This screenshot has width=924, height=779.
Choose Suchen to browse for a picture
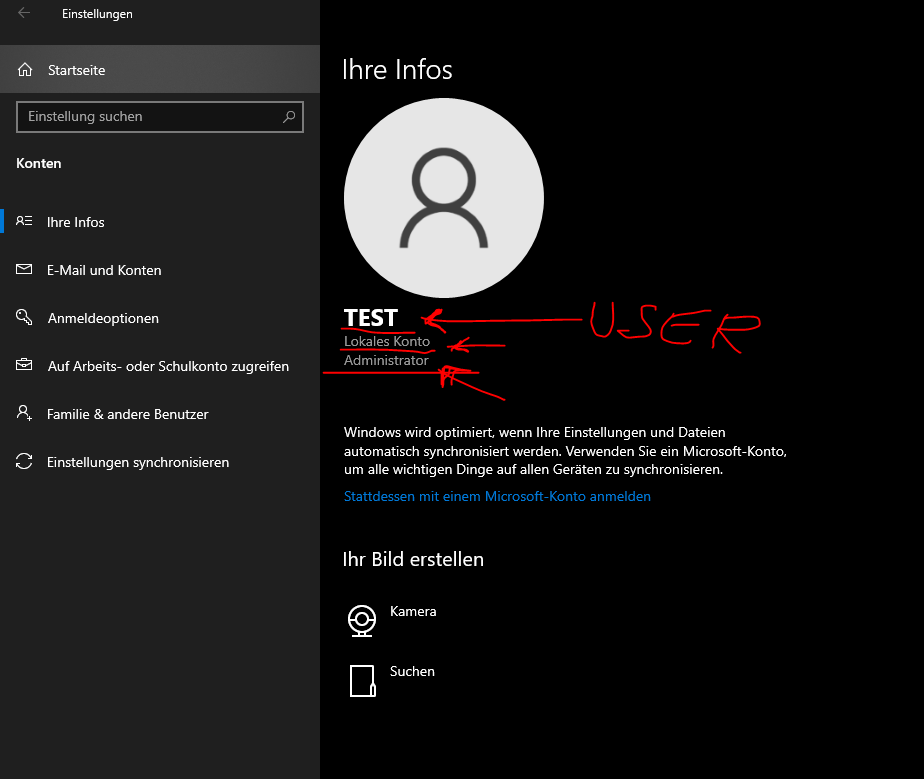[x=412, y=671]
